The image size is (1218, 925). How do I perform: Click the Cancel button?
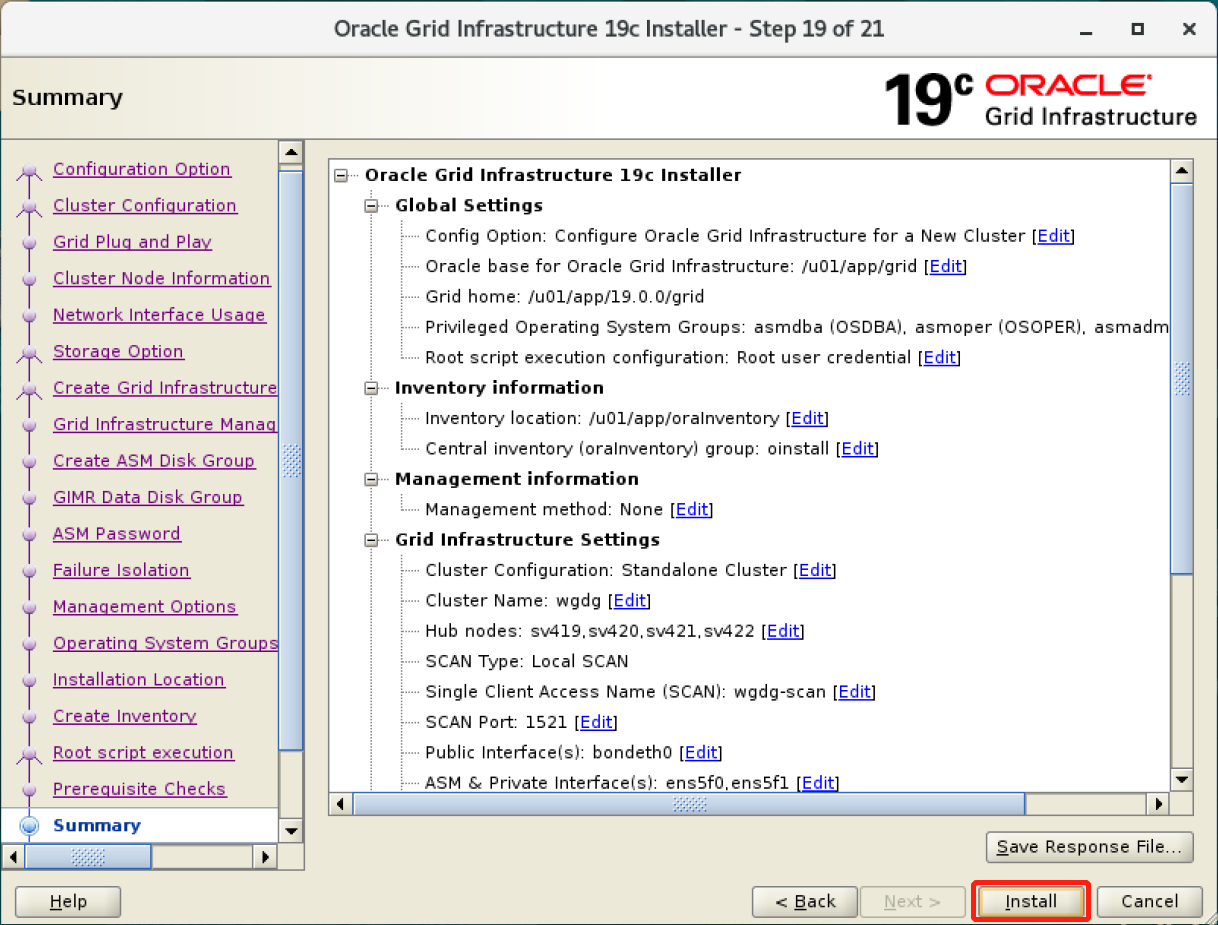1149,901
